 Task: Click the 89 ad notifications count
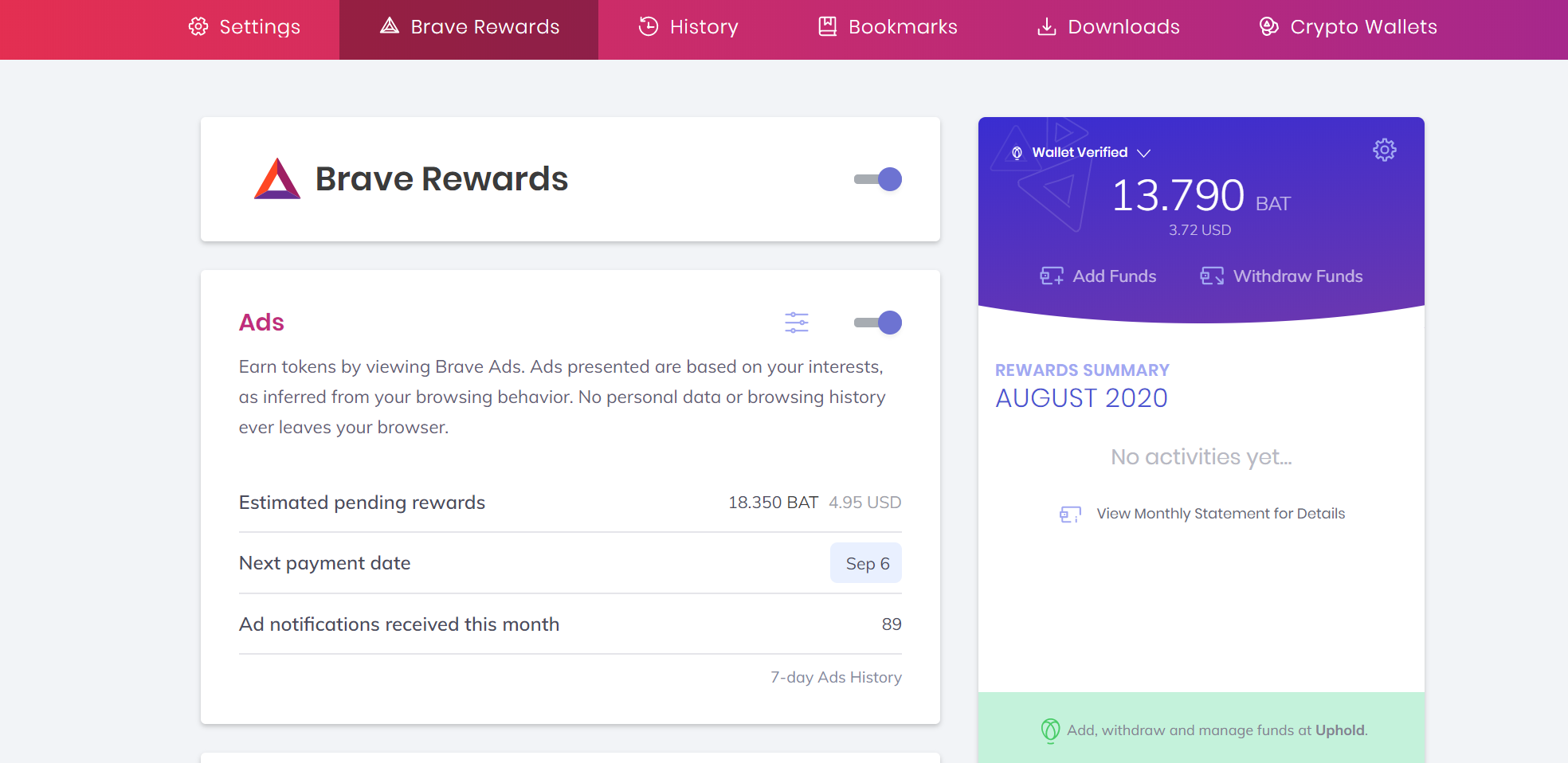point(892,624)
